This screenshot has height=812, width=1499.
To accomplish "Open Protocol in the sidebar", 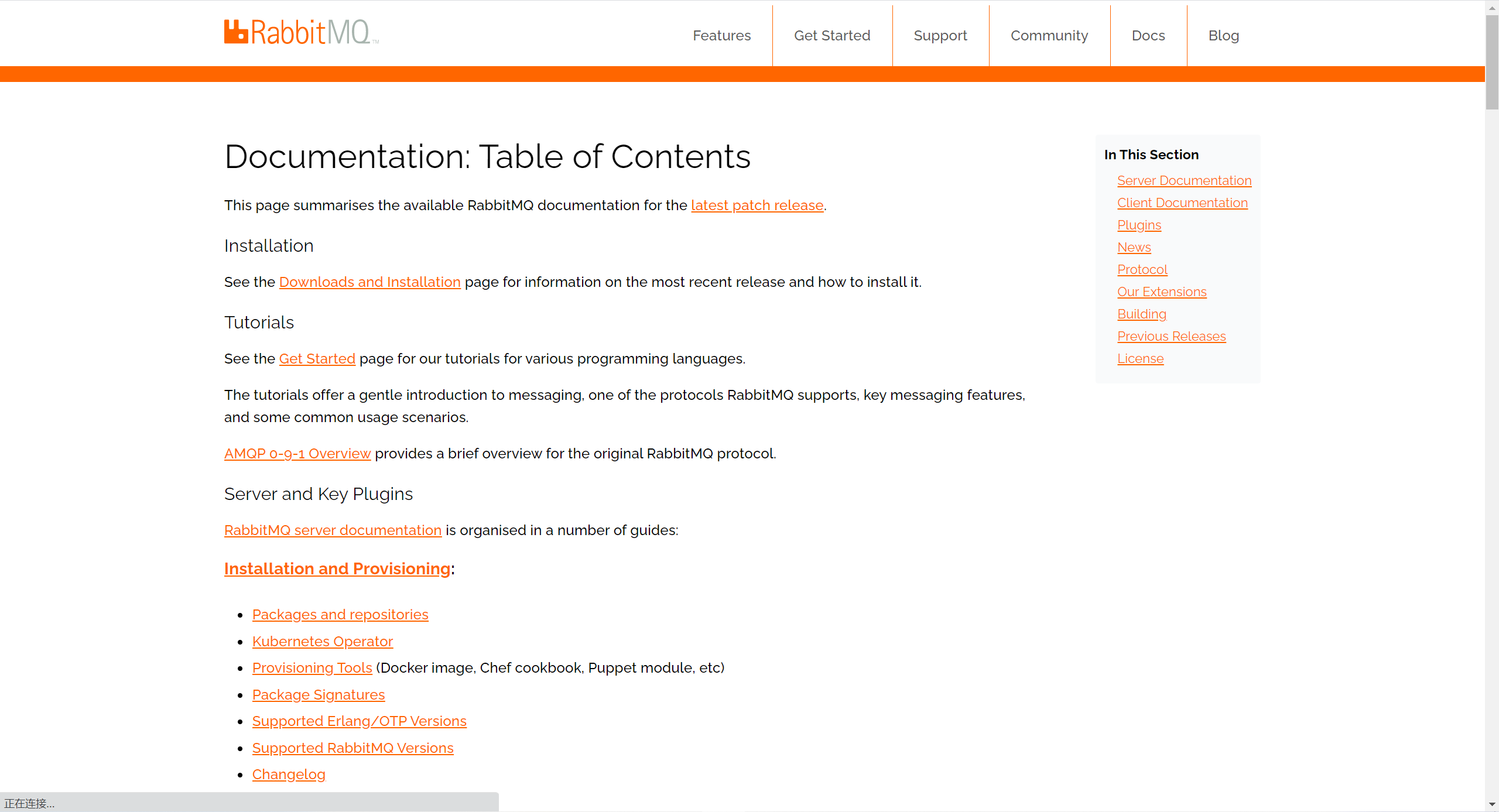I will 1142,270.
